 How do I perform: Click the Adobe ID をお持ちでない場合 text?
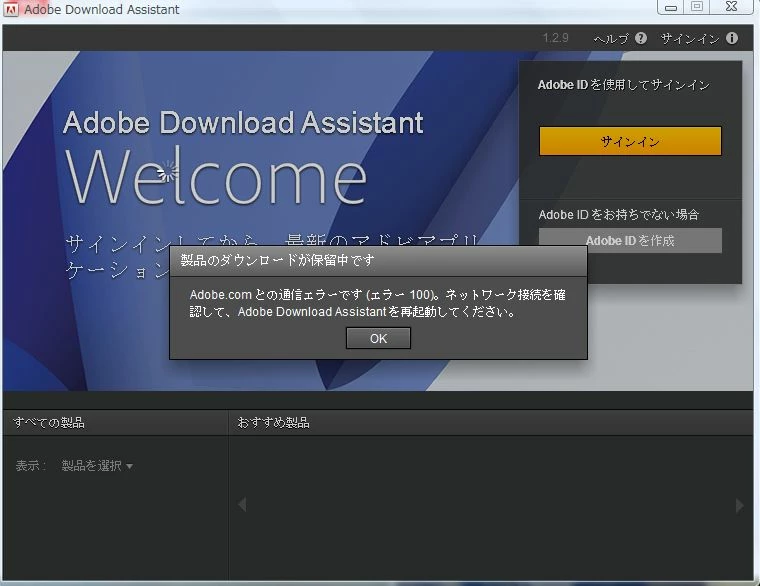(618, 215)
